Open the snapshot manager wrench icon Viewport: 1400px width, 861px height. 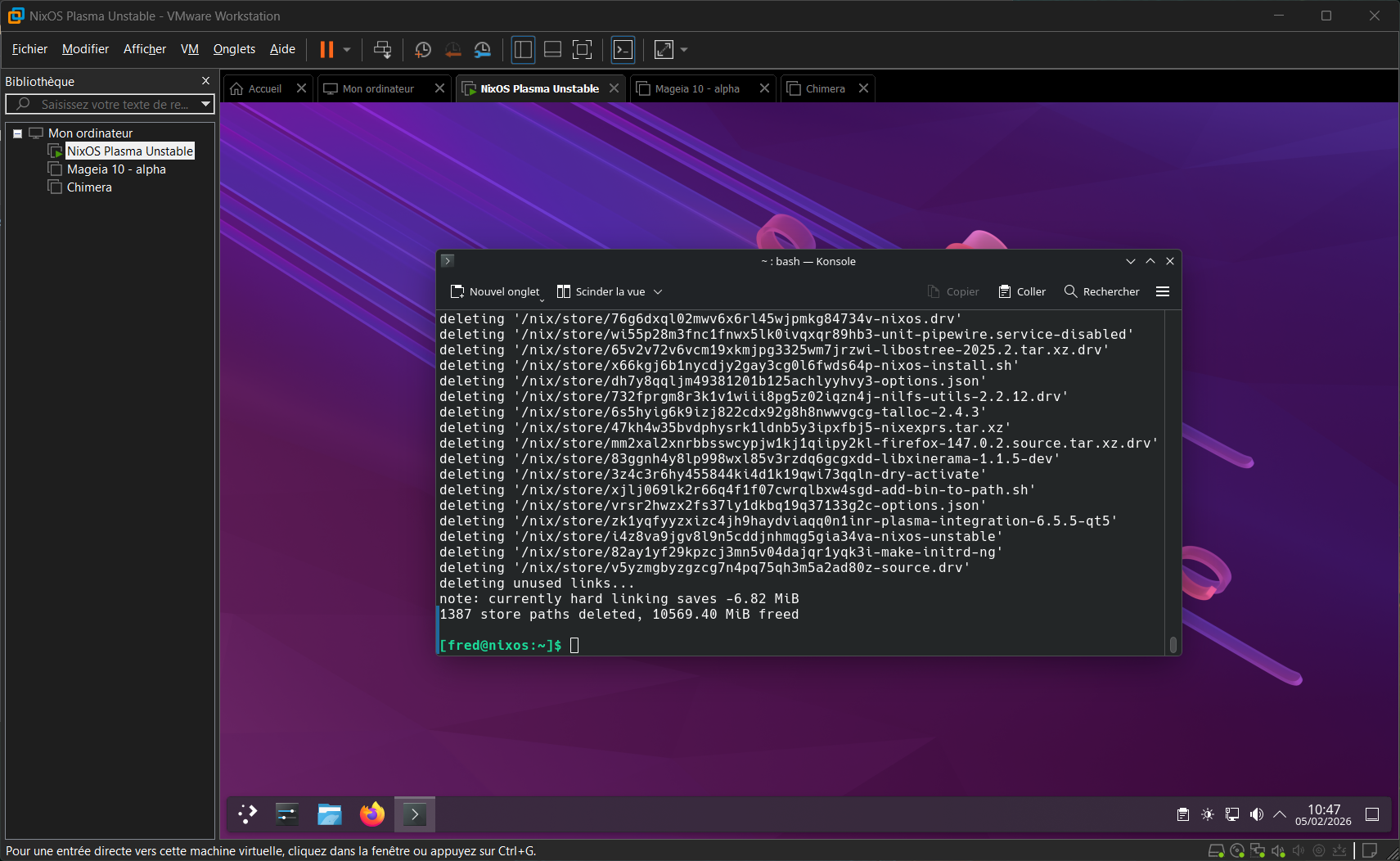point(483,50)
